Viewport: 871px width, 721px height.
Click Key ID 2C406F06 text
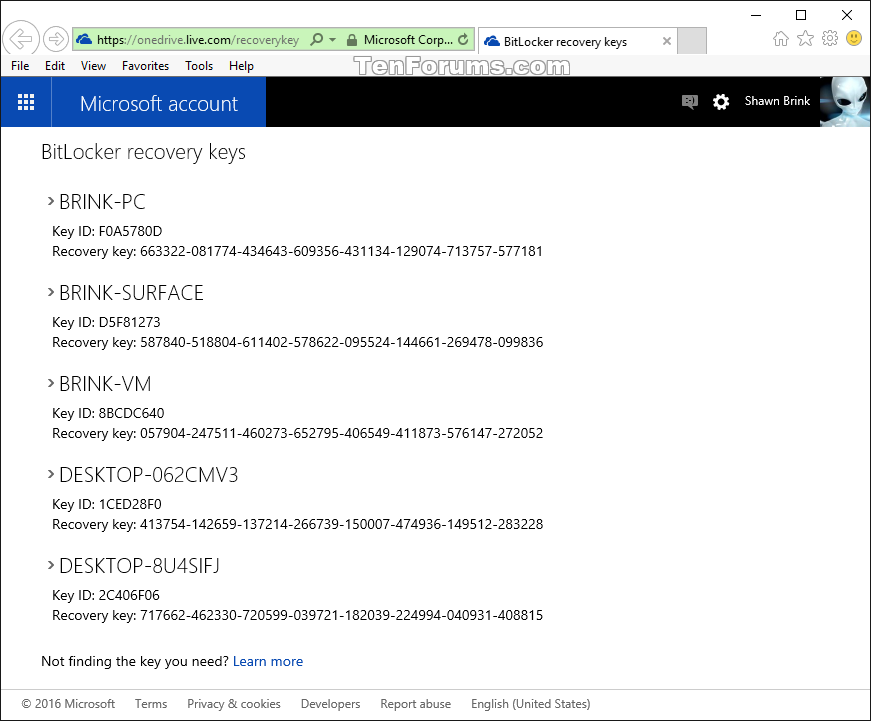(x=106, y=595)
